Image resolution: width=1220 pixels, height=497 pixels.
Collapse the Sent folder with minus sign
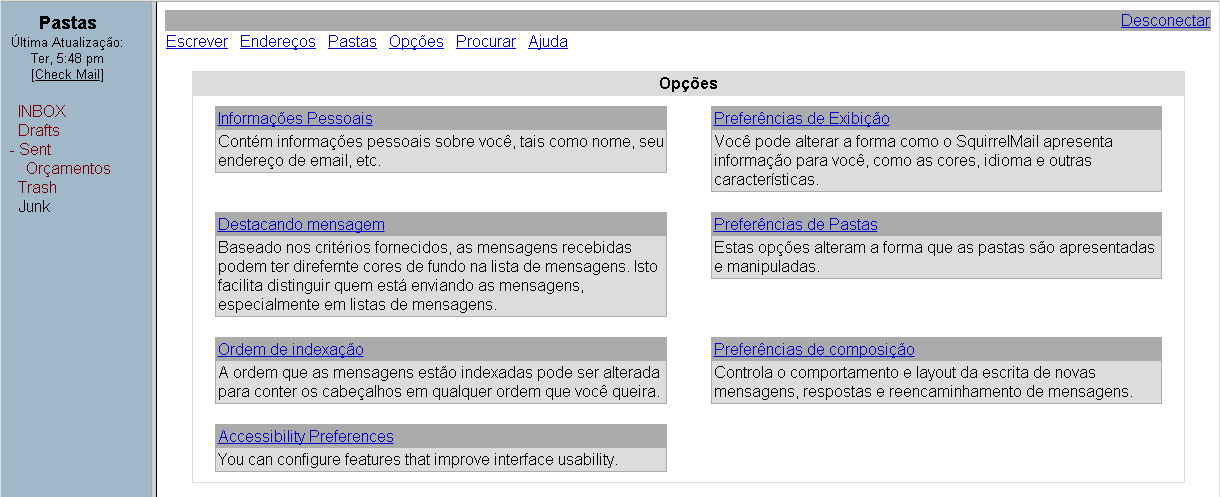(12, 150)
